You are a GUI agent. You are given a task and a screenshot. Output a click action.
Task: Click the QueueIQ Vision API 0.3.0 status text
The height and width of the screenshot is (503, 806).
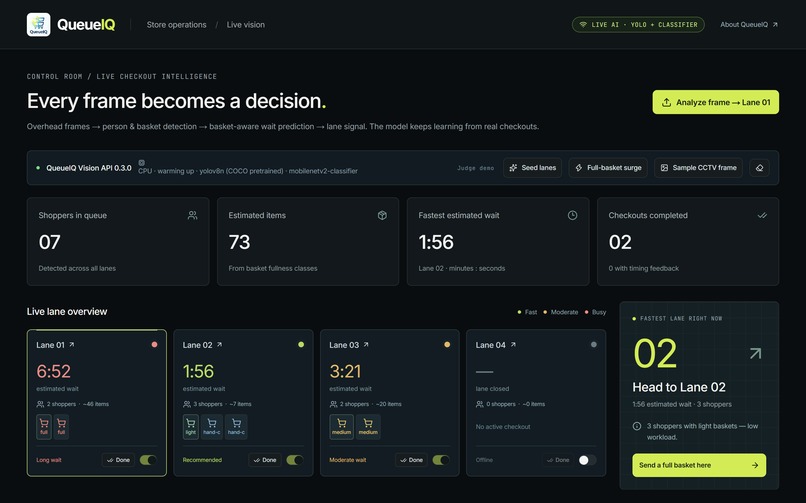click(x=88, y=168)
